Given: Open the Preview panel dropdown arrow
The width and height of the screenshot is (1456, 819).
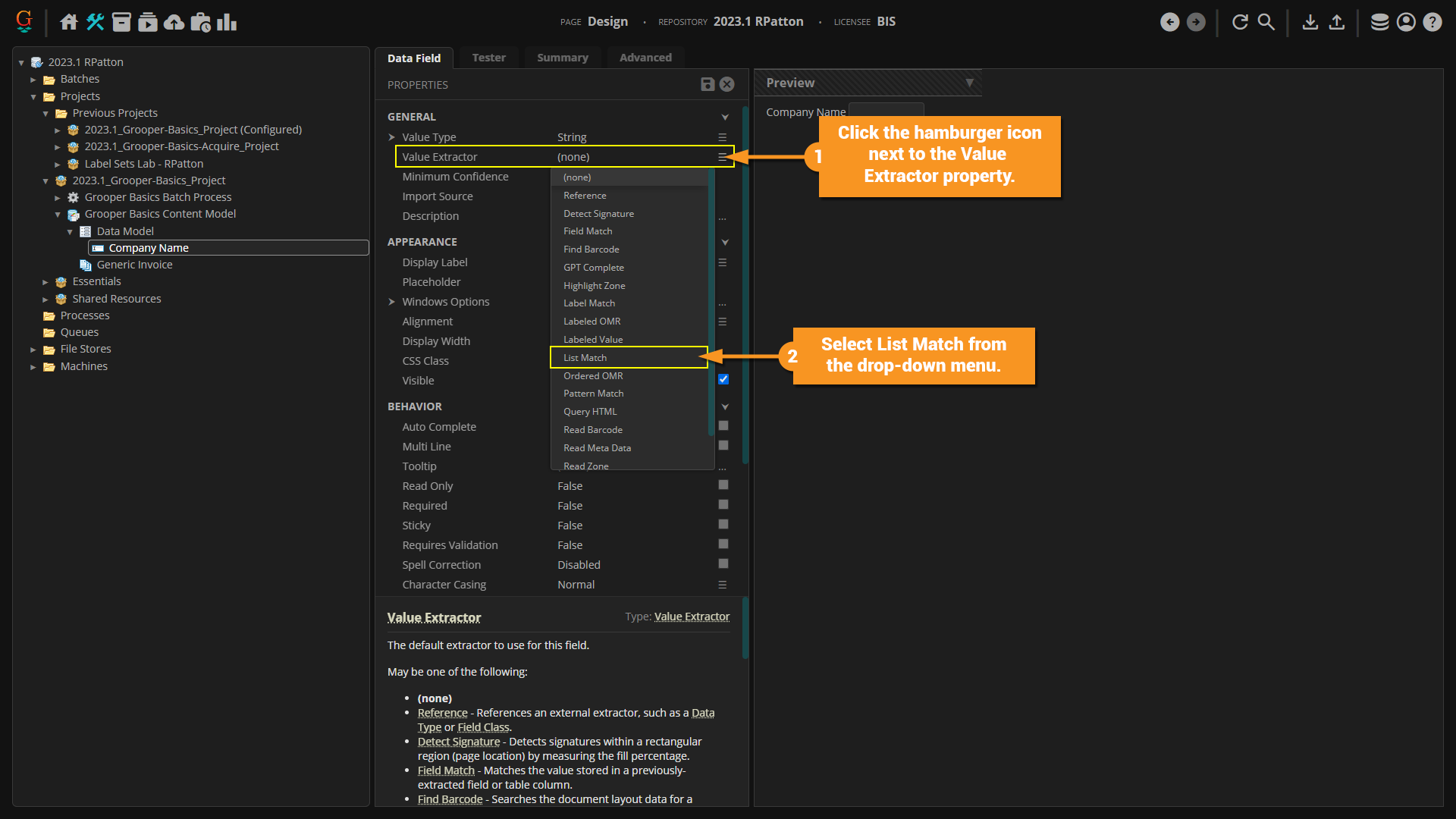Looking at the screenshot, I should 969,83.
